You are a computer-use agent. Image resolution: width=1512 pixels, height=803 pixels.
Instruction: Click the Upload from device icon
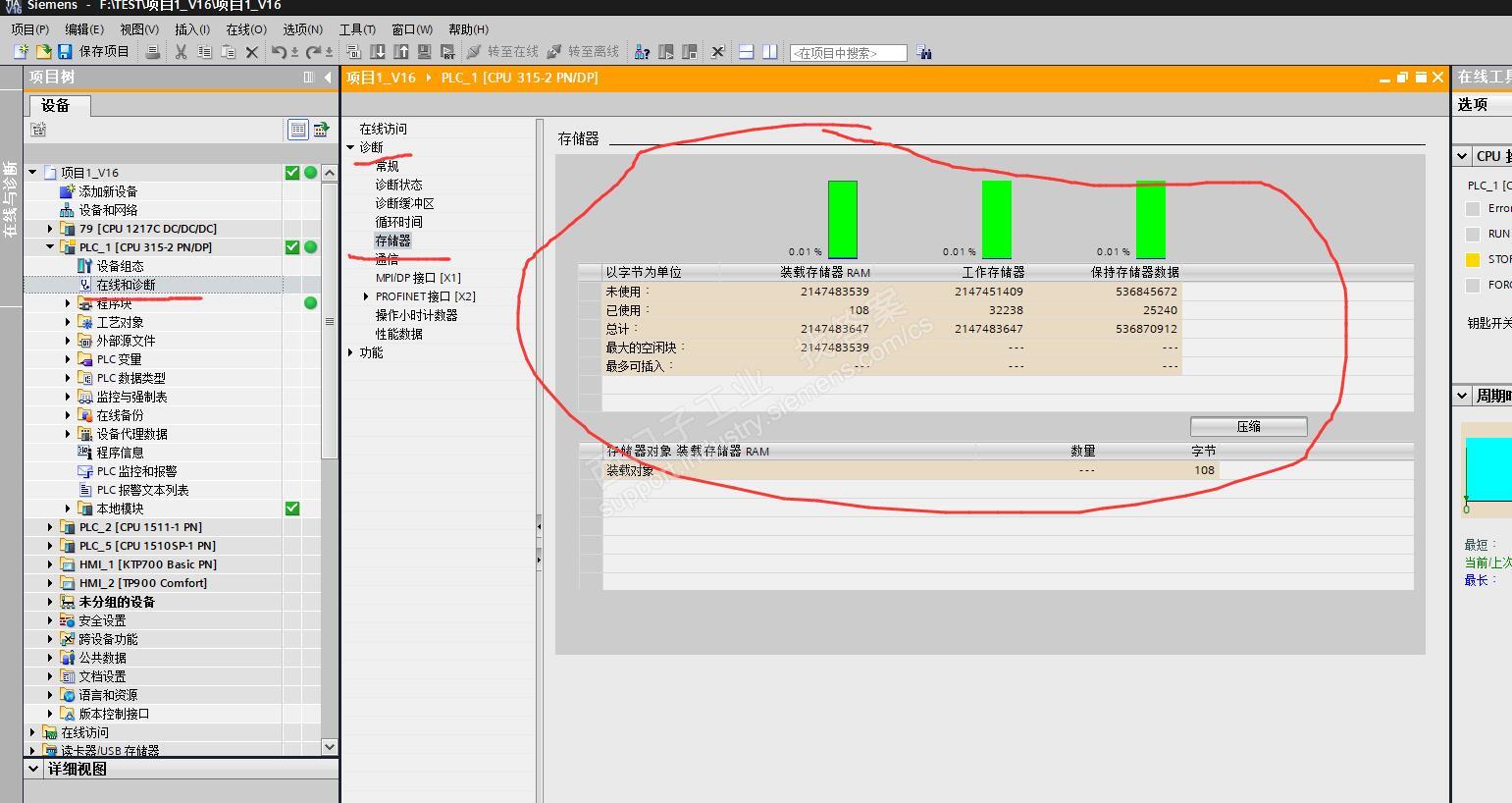[x=401, y=52]
